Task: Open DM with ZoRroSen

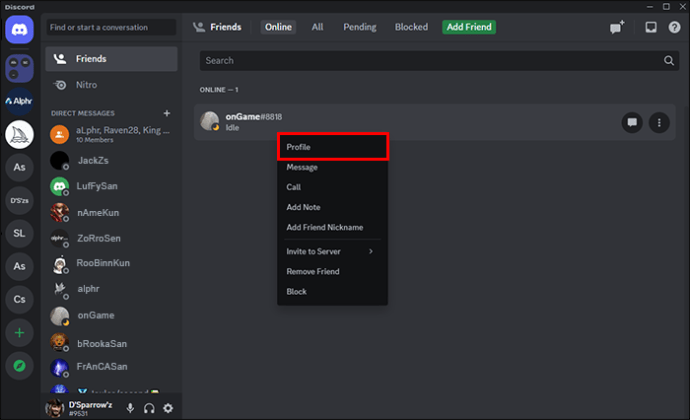Action: (x=111, y=238)
